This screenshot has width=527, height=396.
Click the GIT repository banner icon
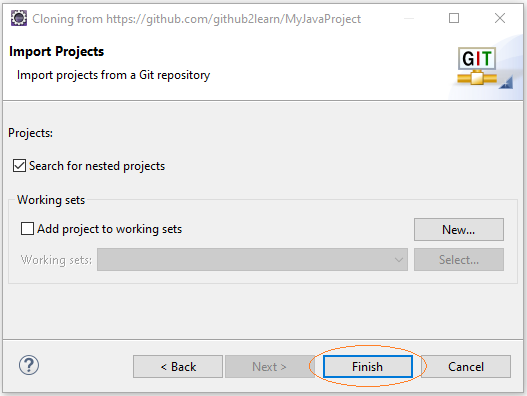477,66
